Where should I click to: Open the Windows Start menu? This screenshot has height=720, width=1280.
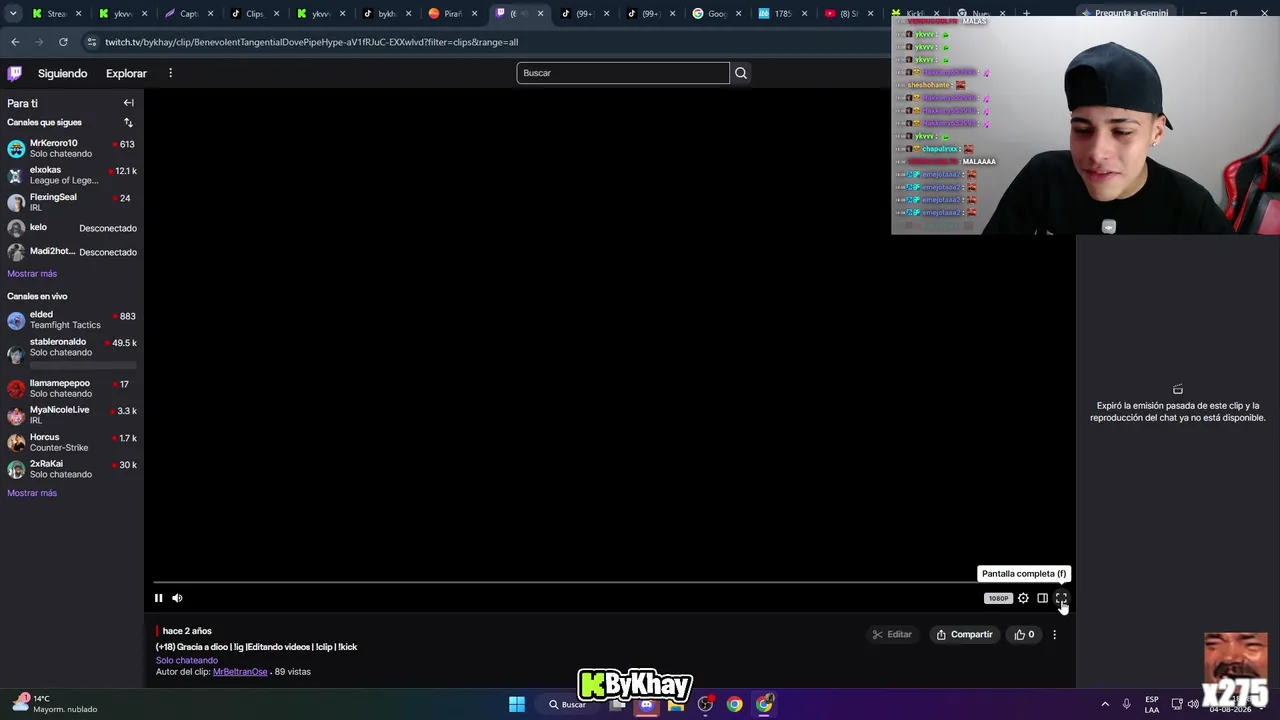(x=517, y=704)
